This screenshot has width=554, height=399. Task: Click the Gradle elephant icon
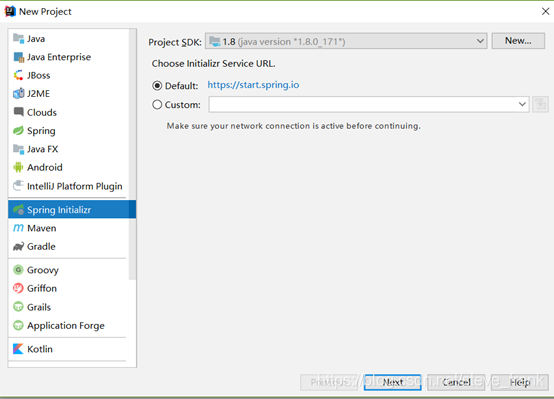(18, 246)
